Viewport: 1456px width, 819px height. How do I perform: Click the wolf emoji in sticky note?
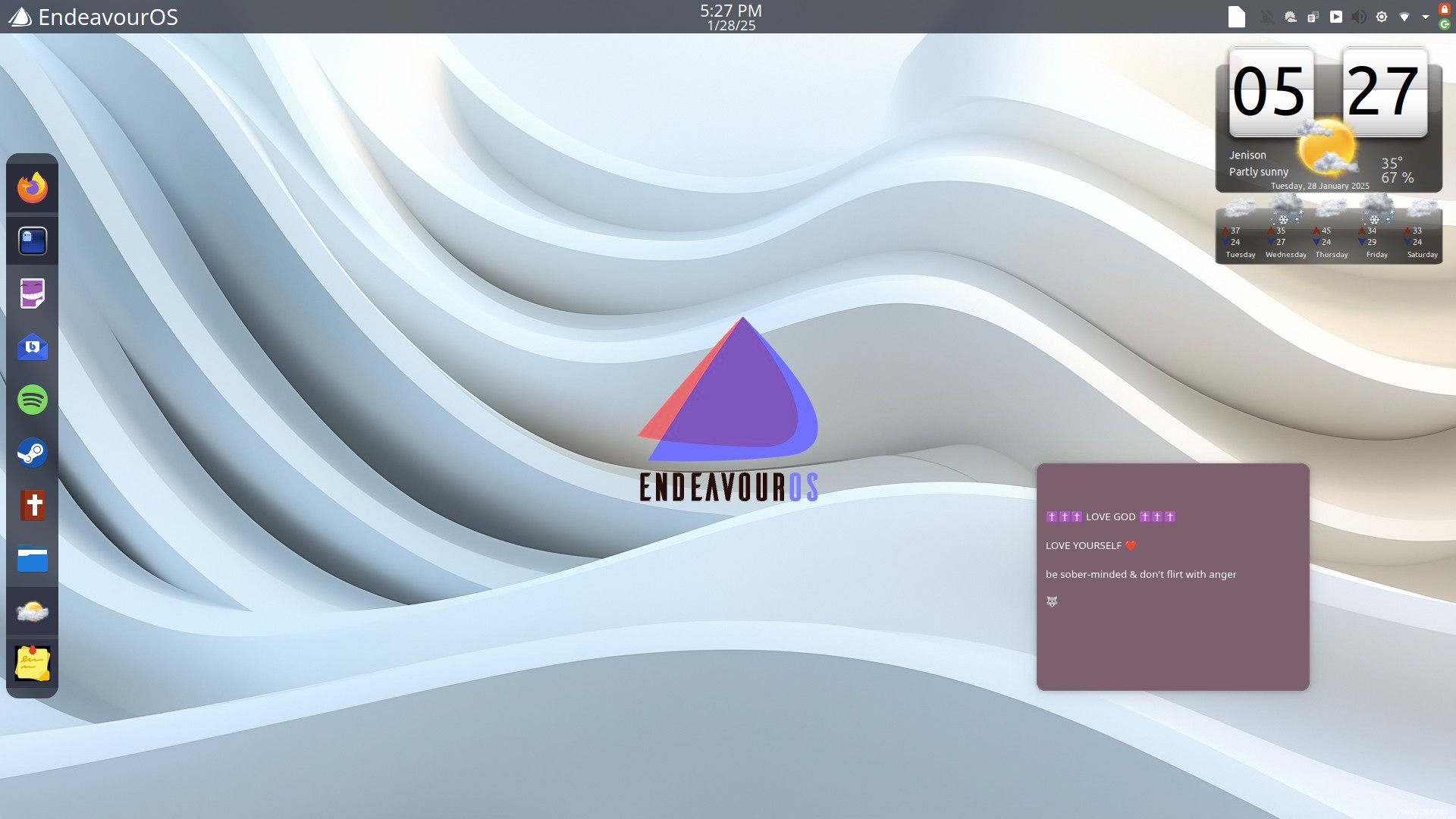tap(1052, 601)
